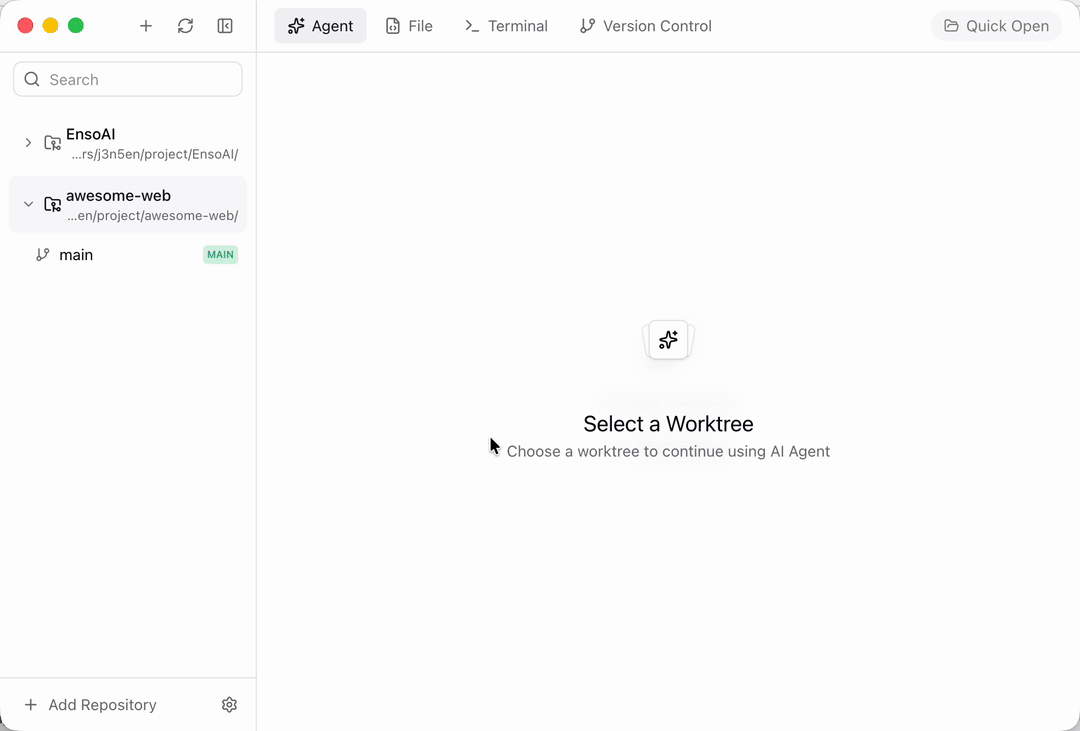
Task: Collapse the awesome-web repository
Action: [28, 203]
